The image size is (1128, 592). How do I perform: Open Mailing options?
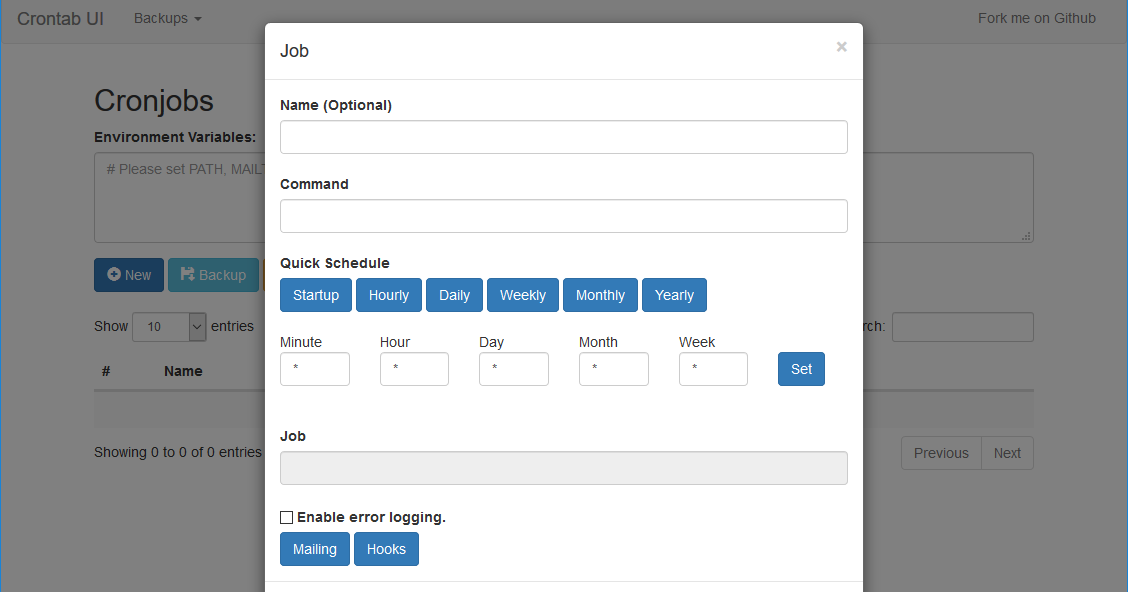click(x=314, y=549)
